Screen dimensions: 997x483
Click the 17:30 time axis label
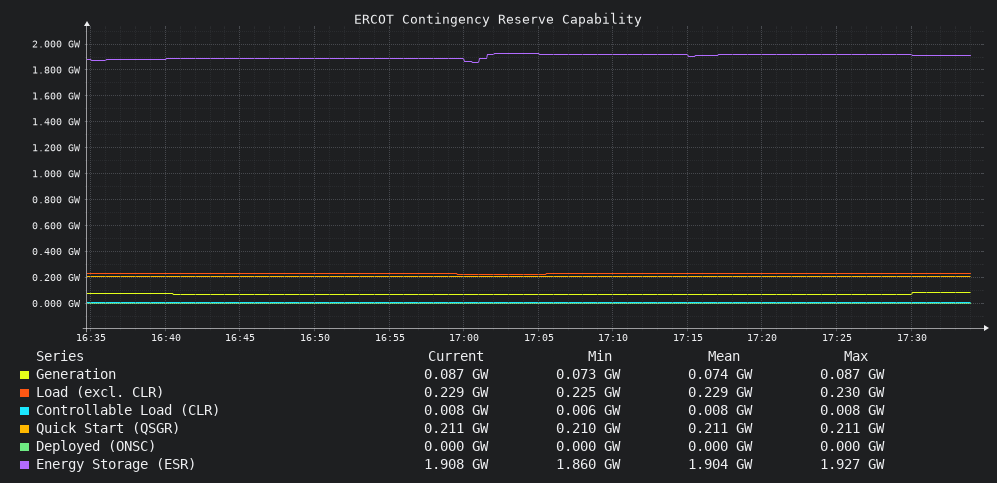point(911,337)
